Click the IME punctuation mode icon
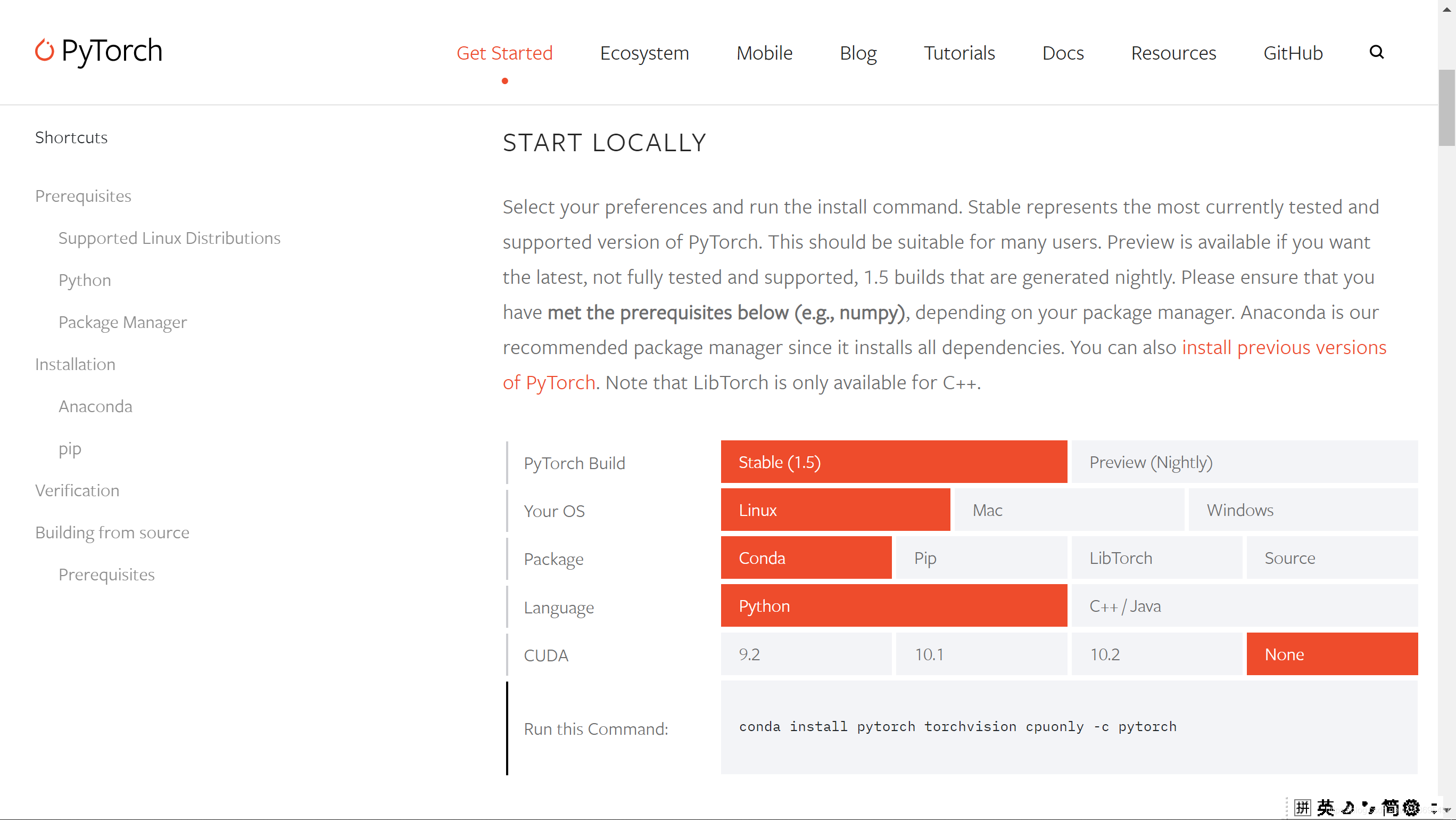The image size is (1456, 820). [x=1368, y=808]
